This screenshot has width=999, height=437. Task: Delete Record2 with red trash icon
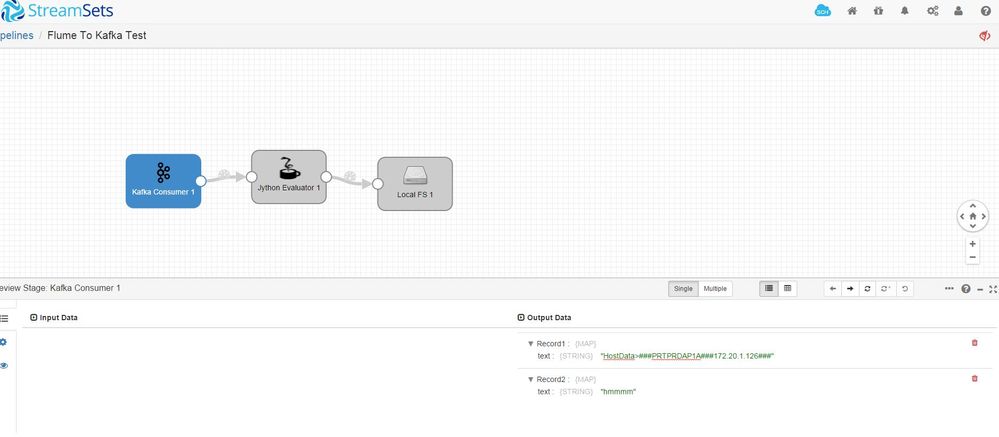[974, 378]
